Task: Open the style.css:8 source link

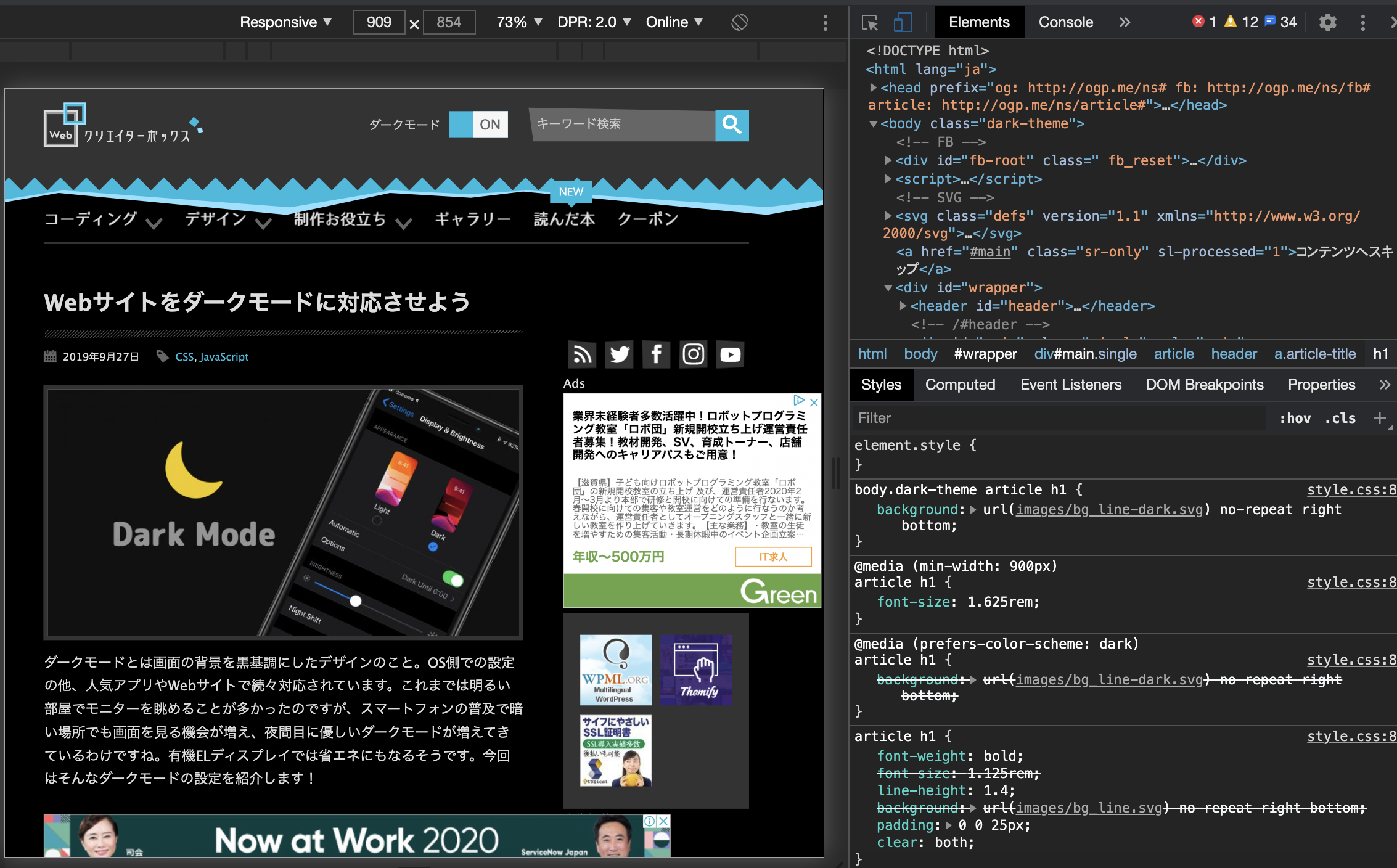Action: [x=1353, y=489]
